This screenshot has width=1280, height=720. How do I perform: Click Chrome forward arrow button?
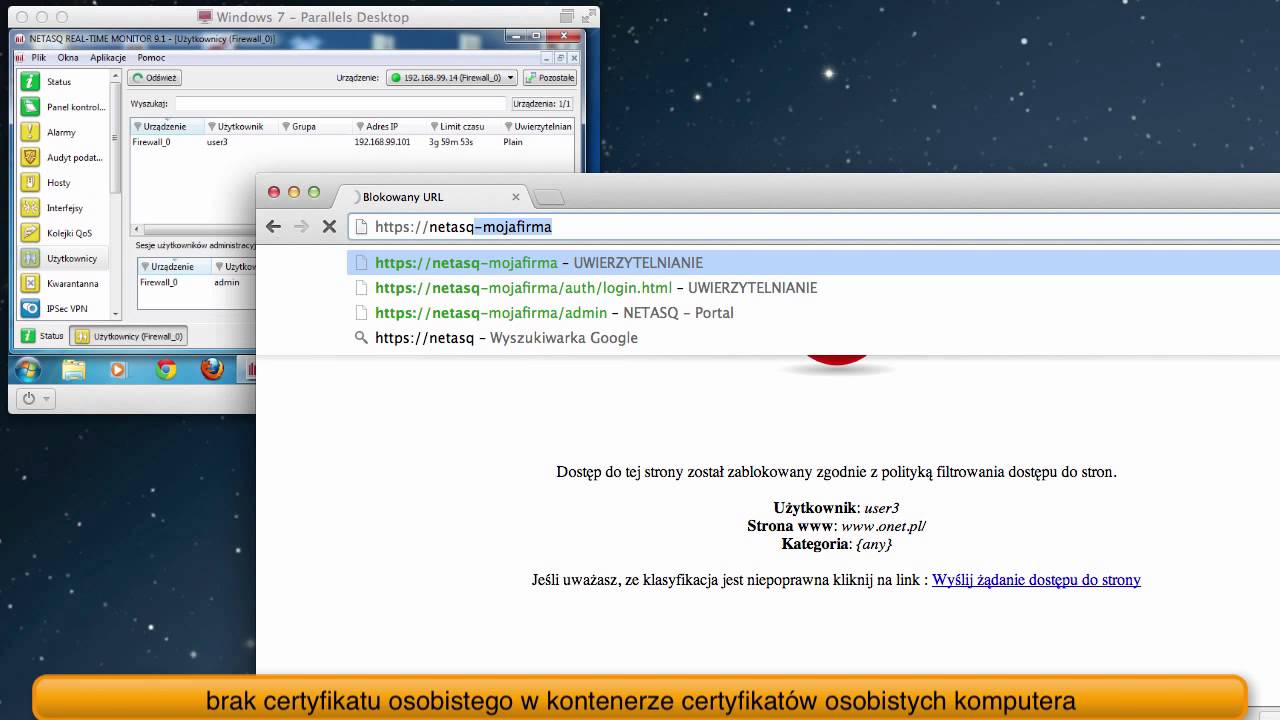[x=301, y=227]
